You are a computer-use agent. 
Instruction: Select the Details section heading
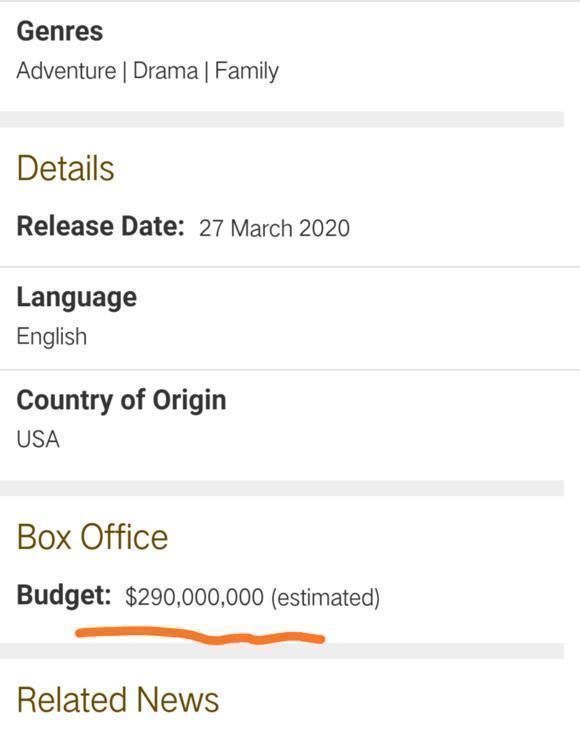pos(65,169)
